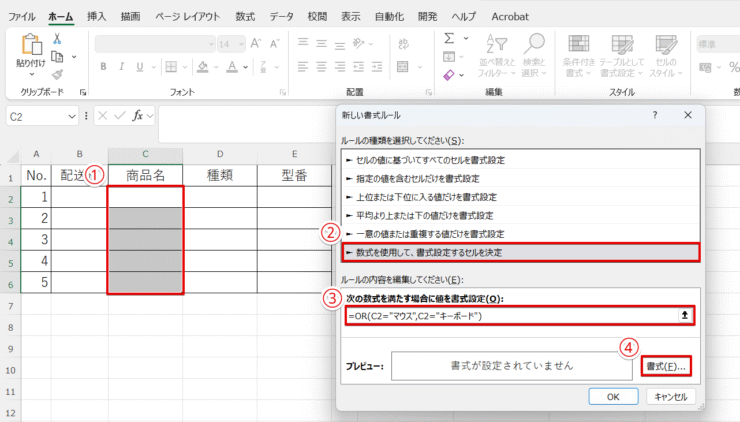Switch to the Insert tab

96,17
